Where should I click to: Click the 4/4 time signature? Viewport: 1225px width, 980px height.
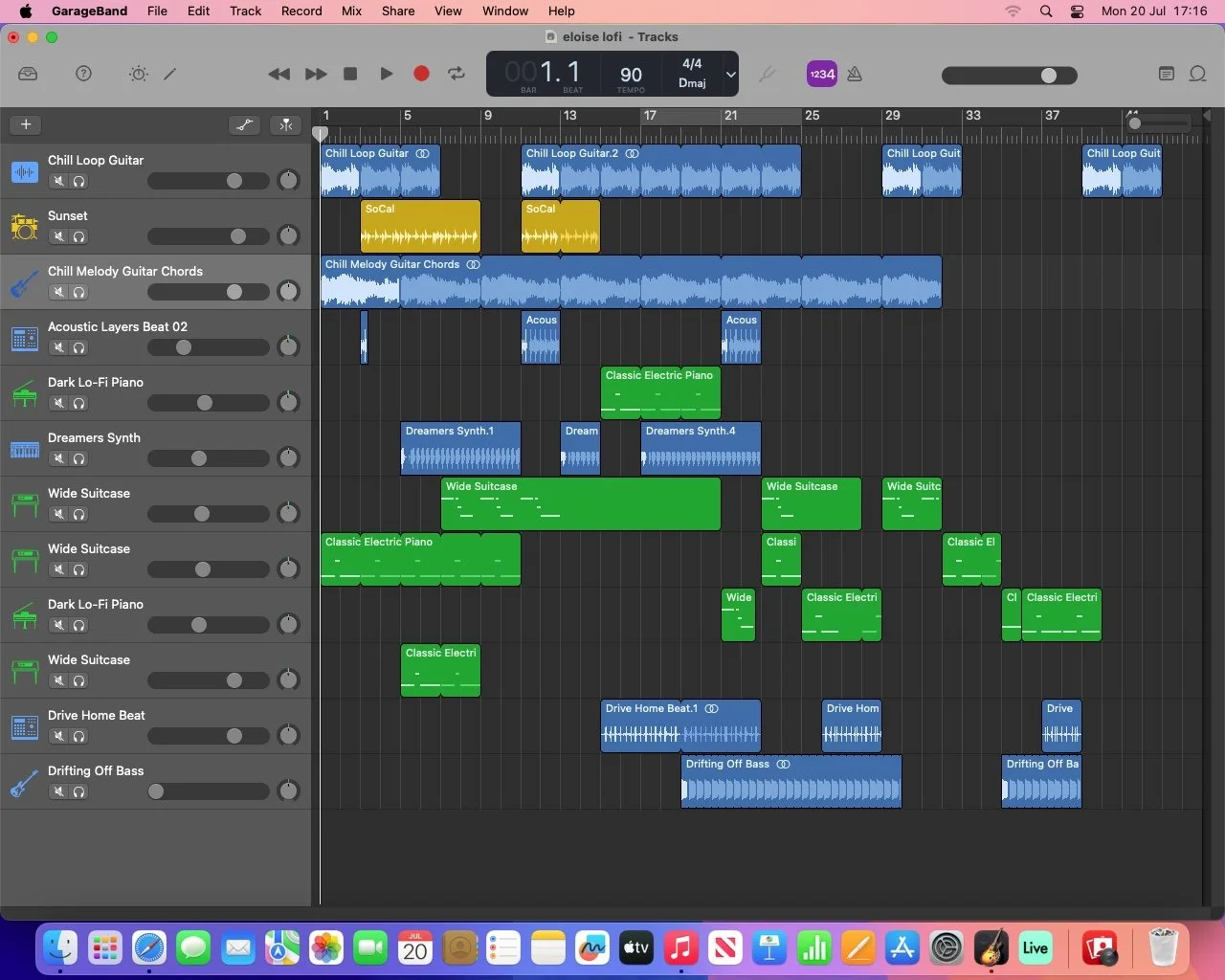692,63
